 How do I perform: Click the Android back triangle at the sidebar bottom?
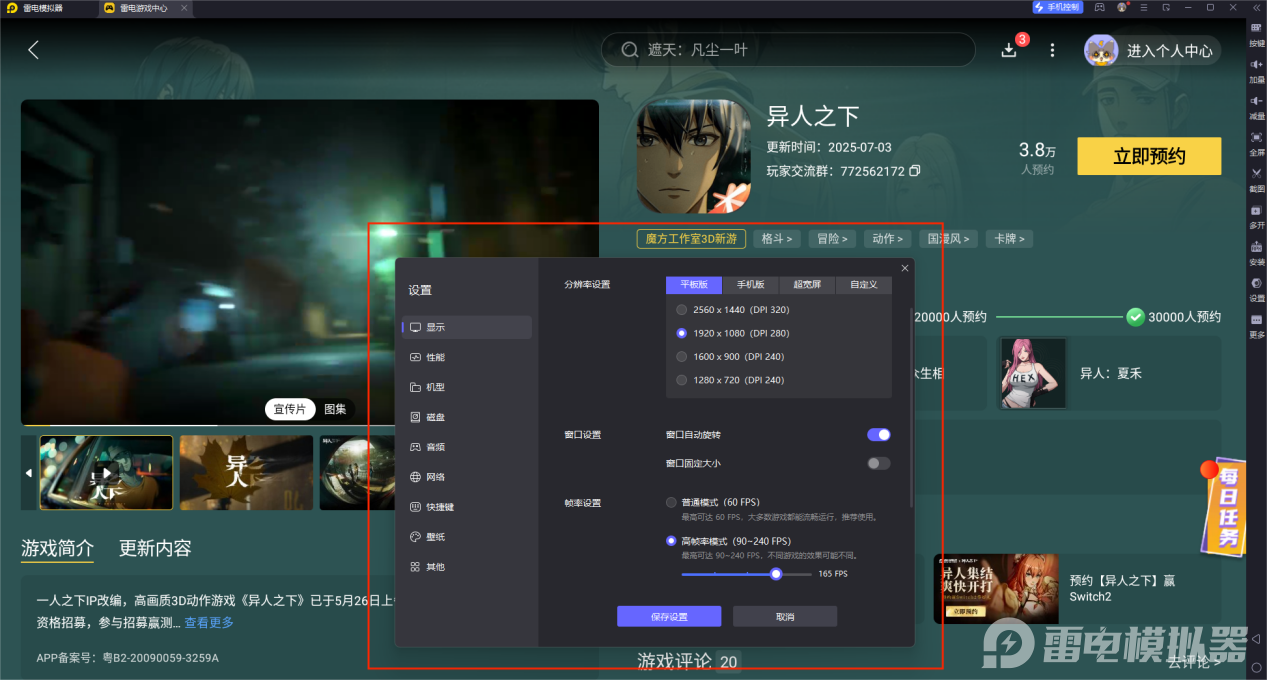(1256, 638)
